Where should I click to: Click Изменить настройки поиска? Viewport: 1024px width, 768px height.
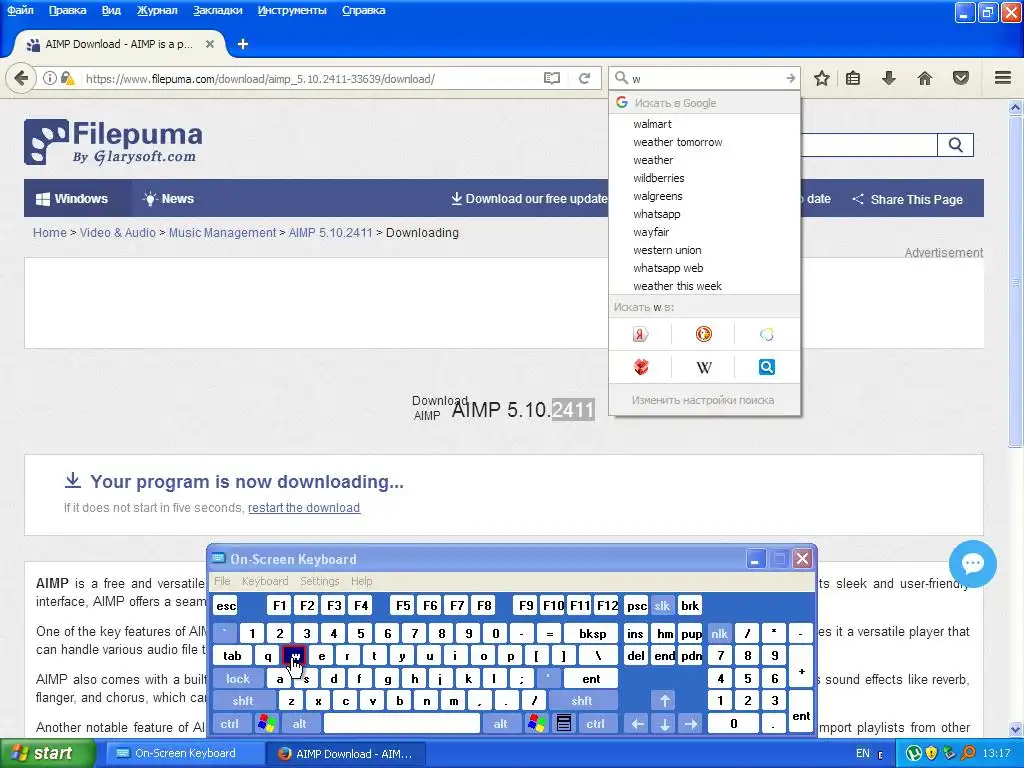coord(703,400)
